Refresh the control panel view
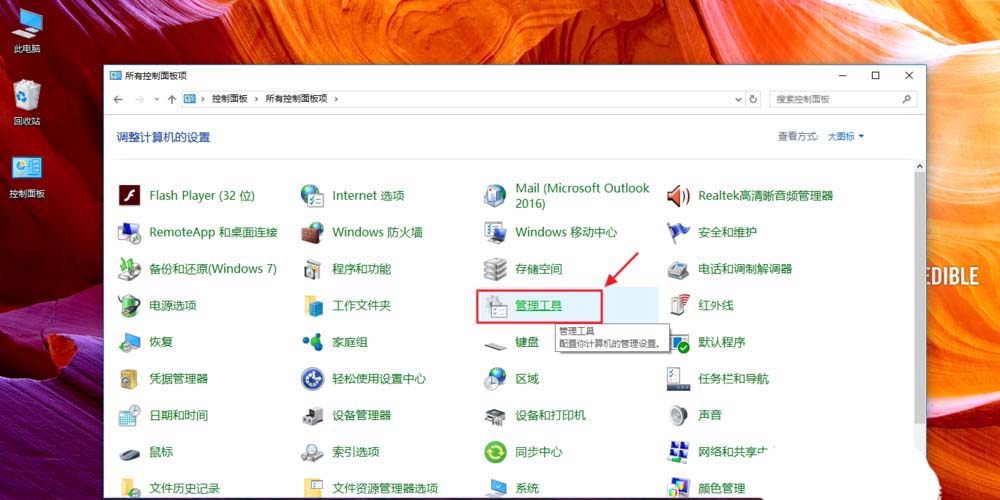The image size is (1000, 500). (x=753, y=99)
